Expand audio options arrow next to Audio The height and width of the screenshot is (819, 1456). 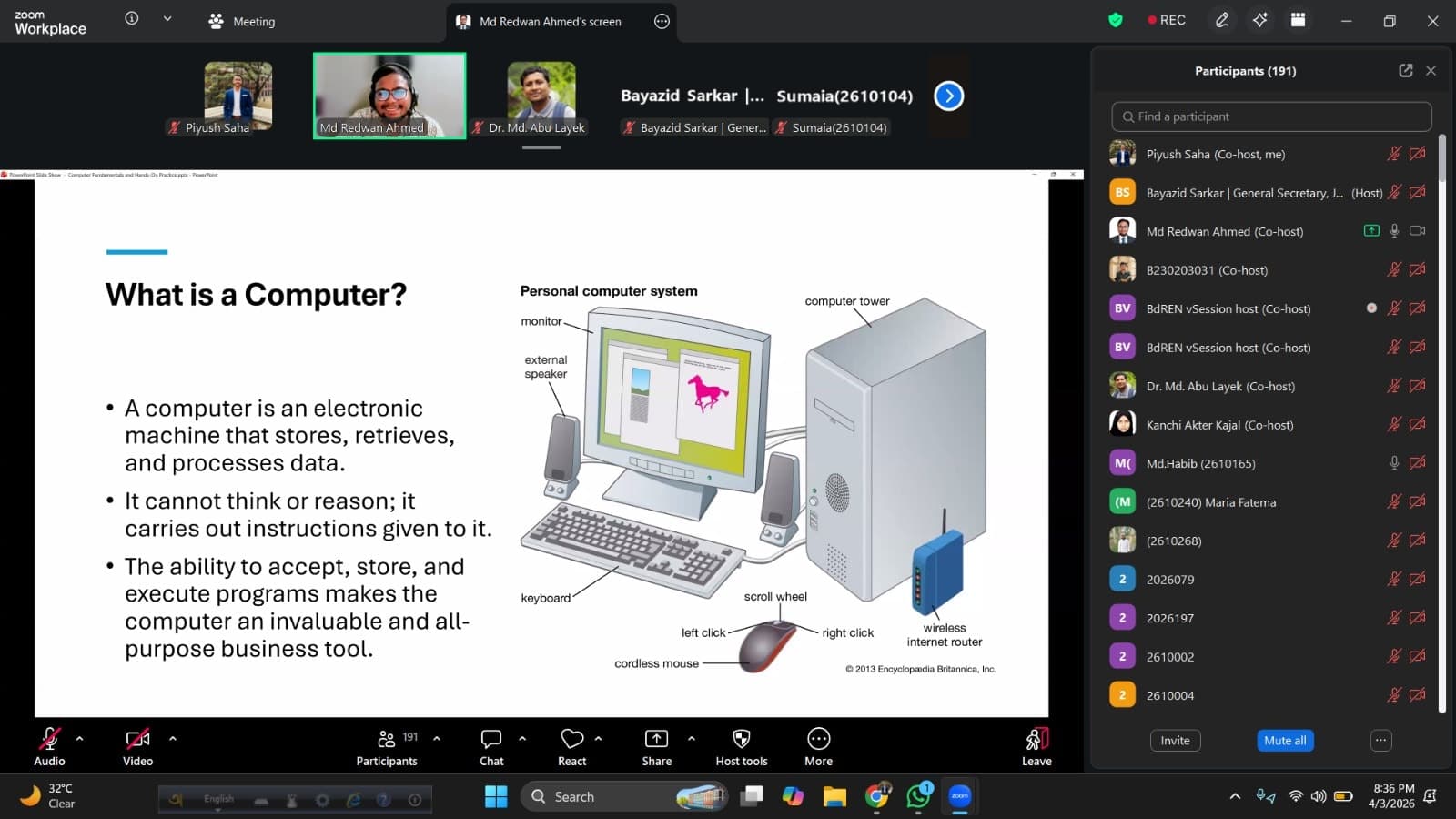pos(79,739)
